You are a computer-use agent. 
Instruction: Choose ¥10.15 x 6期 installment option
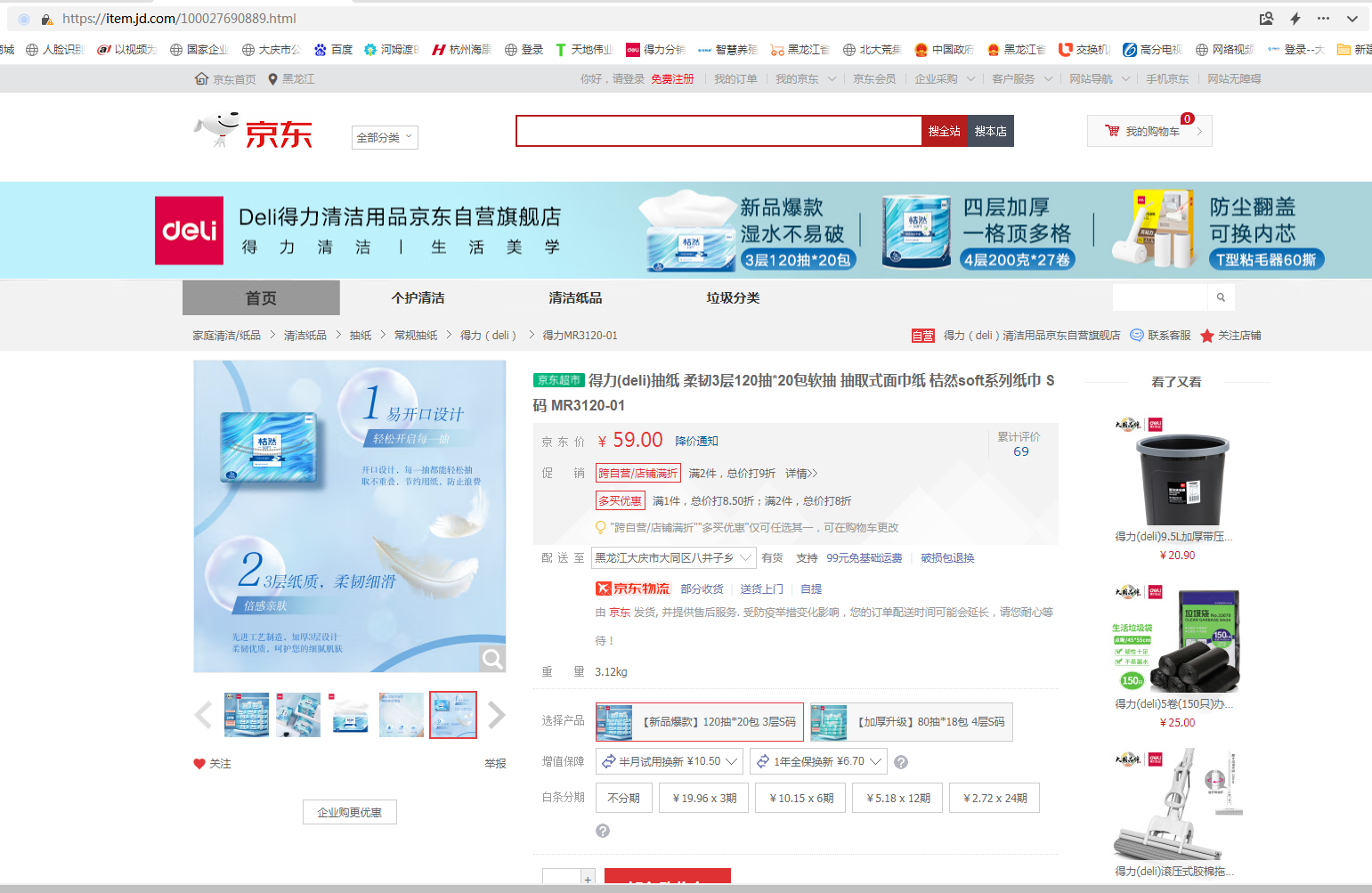[x=801, y=799]
